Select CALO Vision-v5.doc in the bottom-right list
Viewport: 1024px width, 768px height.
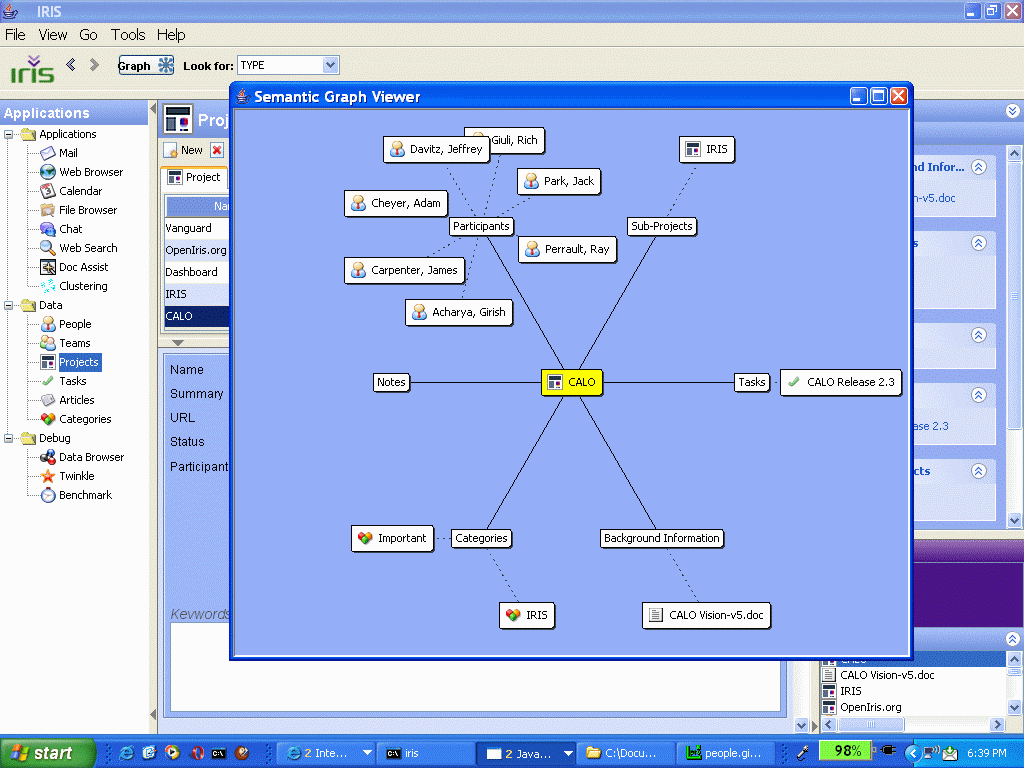[887, 675]
